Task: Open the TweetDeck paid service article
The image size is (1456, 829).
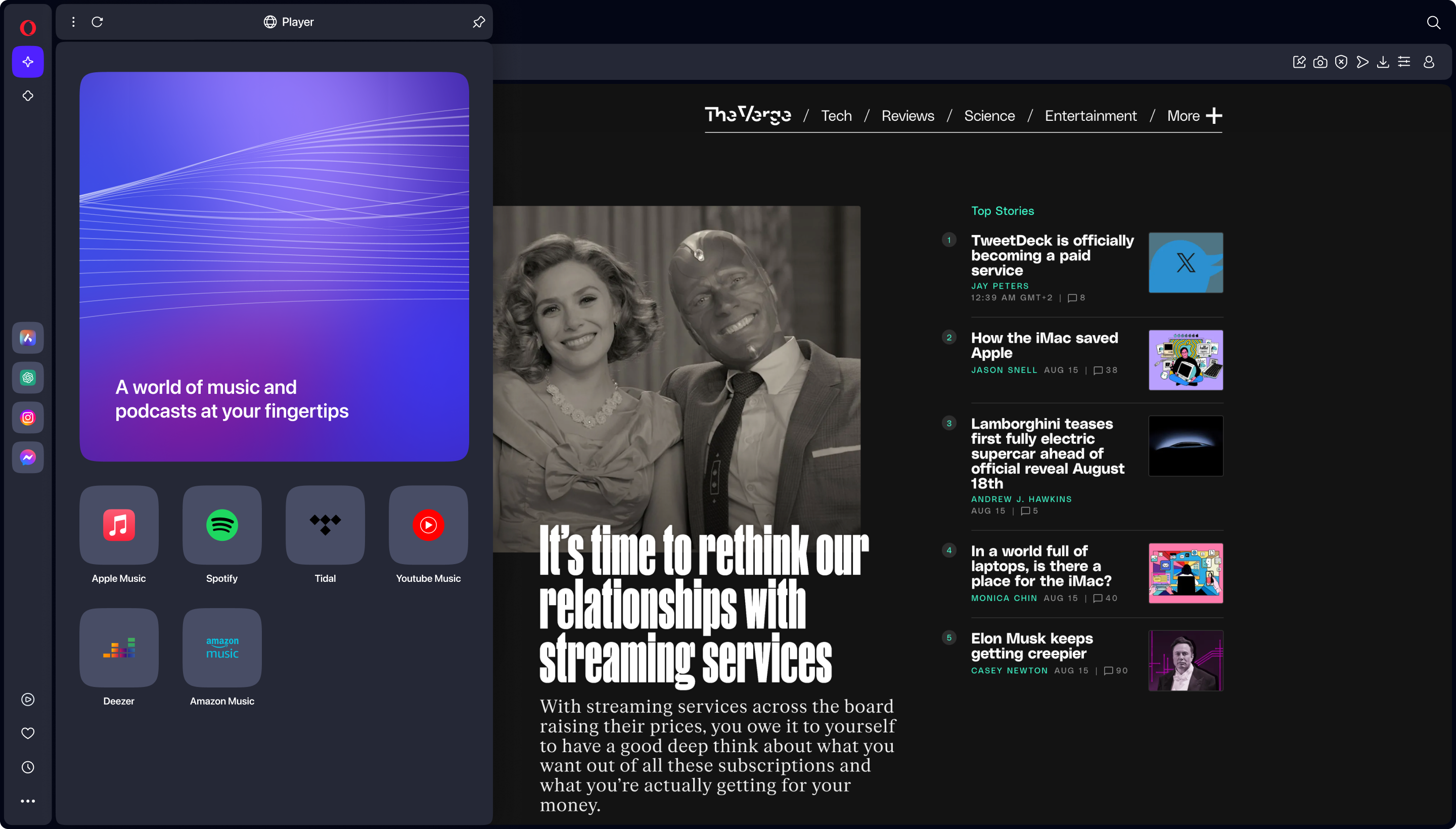Action: pyautogui.click(x=1052, y=255)
